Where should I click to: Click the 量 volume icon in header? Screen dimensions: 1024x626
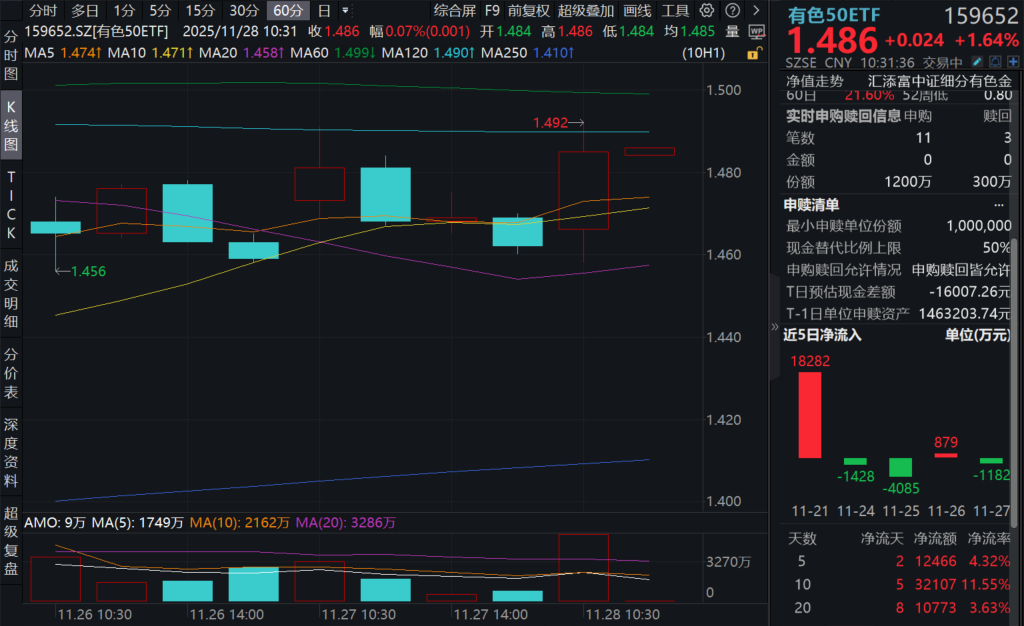click(733, 31)
